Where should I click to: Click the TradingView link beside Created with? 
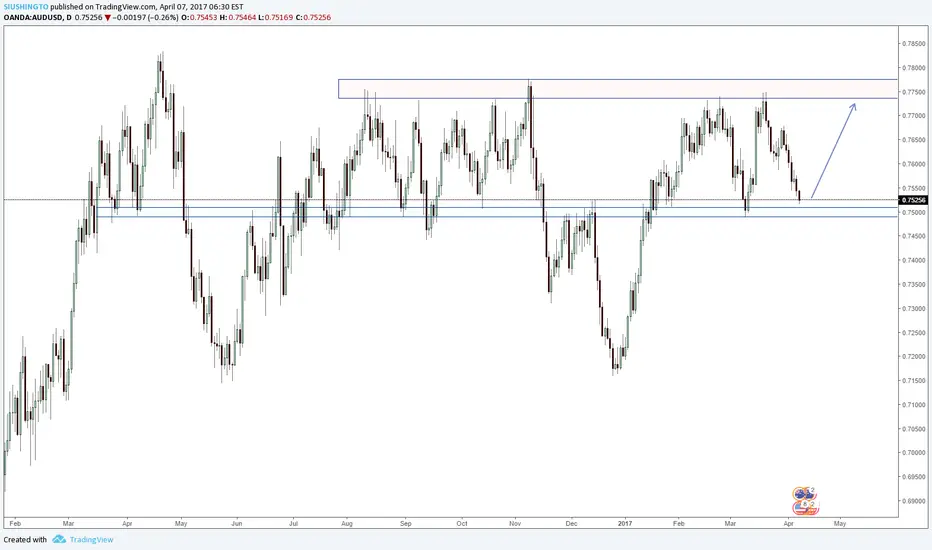point(92,540)
